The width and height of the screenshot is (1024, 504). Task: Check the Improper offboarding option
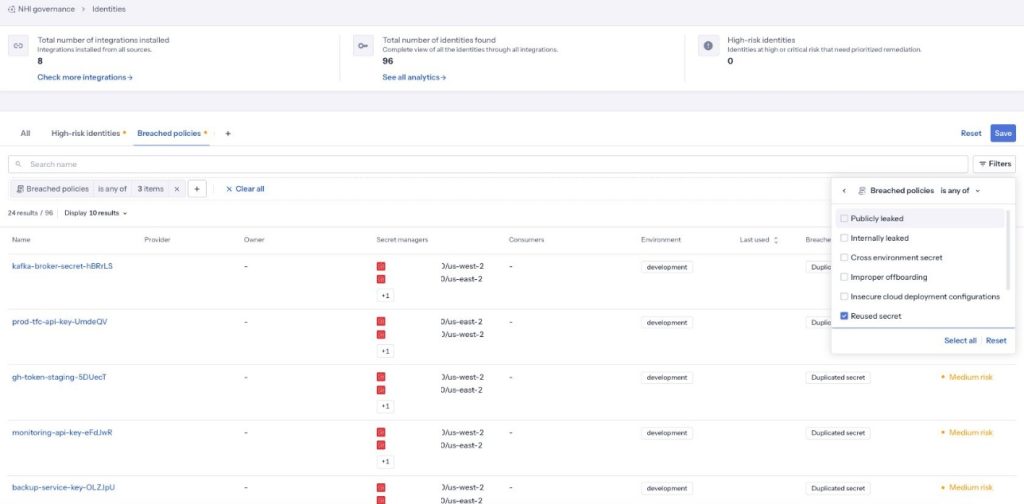click(844, 277)
